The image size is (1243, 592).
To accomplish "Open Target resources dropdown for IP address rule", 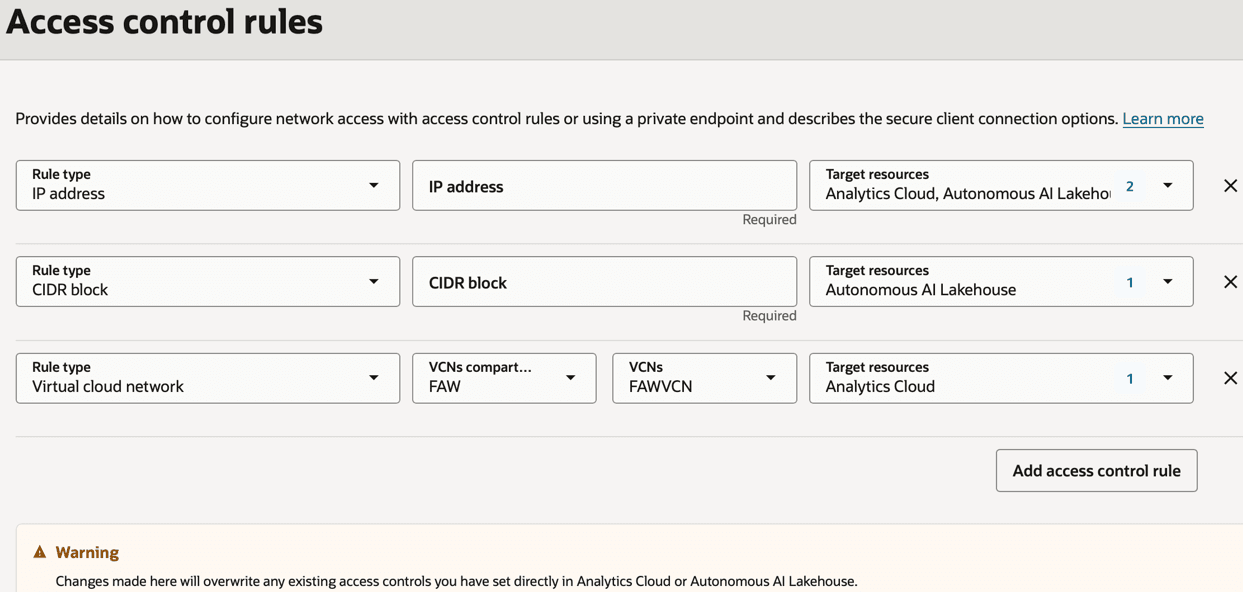I will pyautogui.click(x=1001, y=185).
